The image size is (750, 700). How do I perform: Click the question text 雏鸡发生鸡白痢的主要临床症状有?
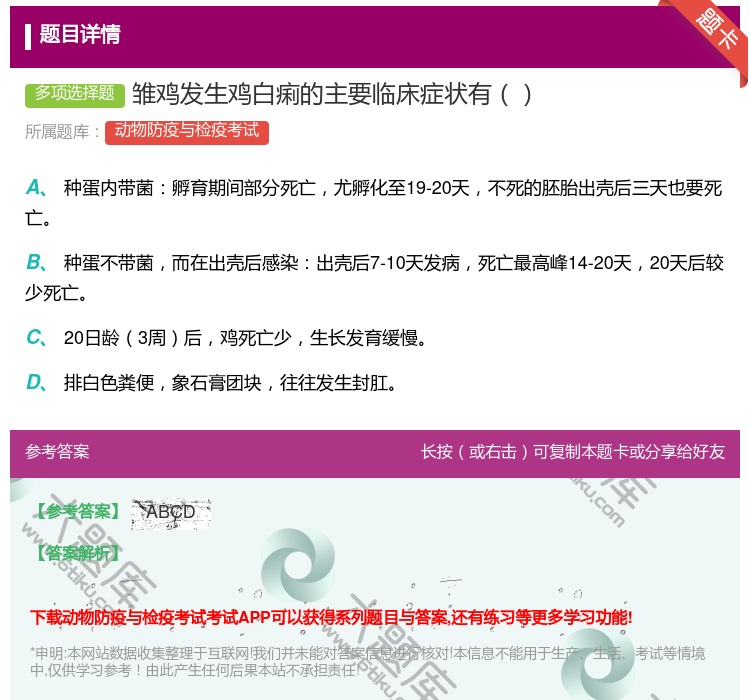click(332, 94)
